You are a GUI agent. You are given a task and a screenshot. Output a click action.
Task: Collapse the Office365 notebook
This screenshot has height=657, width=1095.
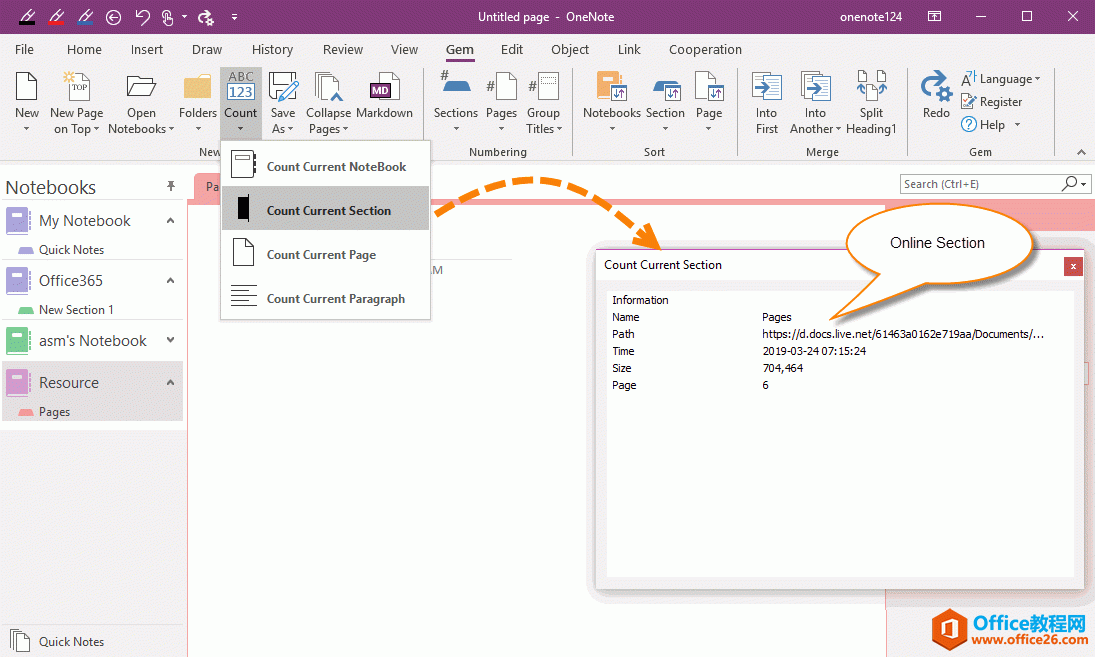(x=169, y=280)
